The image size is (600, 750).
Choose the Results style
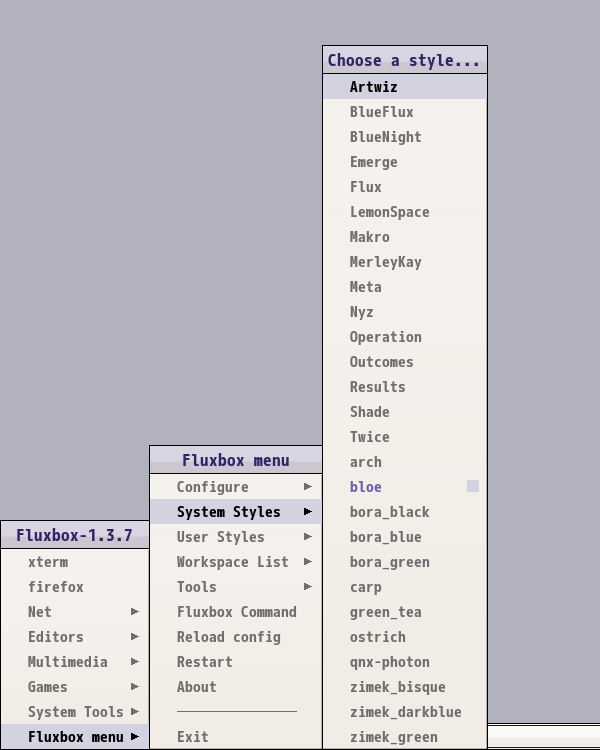(405, 386)
